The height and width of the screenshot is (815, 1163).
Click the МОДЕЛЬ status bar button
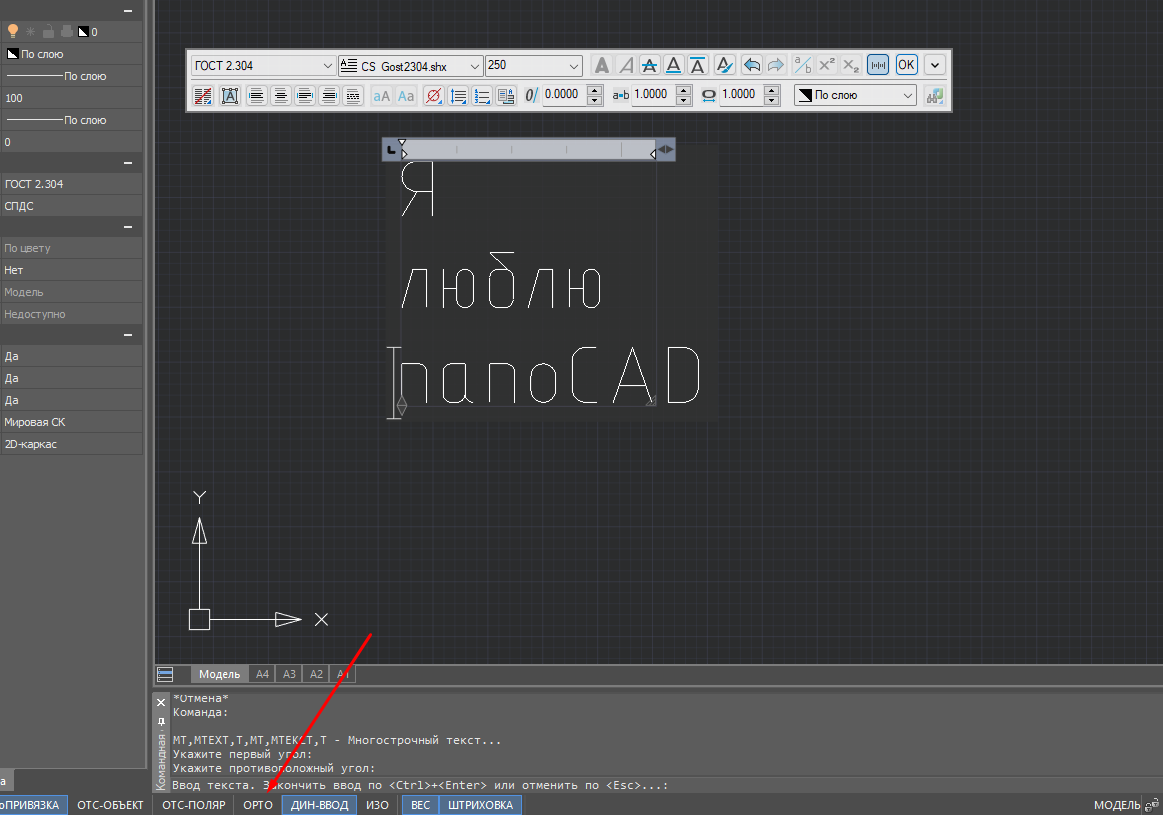point(1117,805)
